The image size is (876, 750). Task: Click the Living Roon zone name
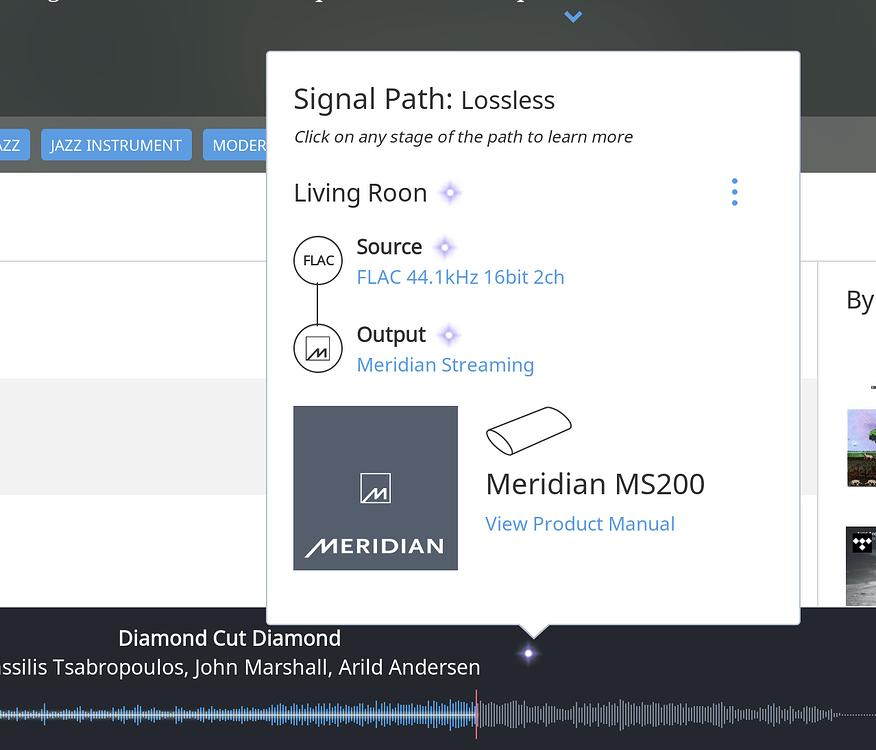(360, 192)
